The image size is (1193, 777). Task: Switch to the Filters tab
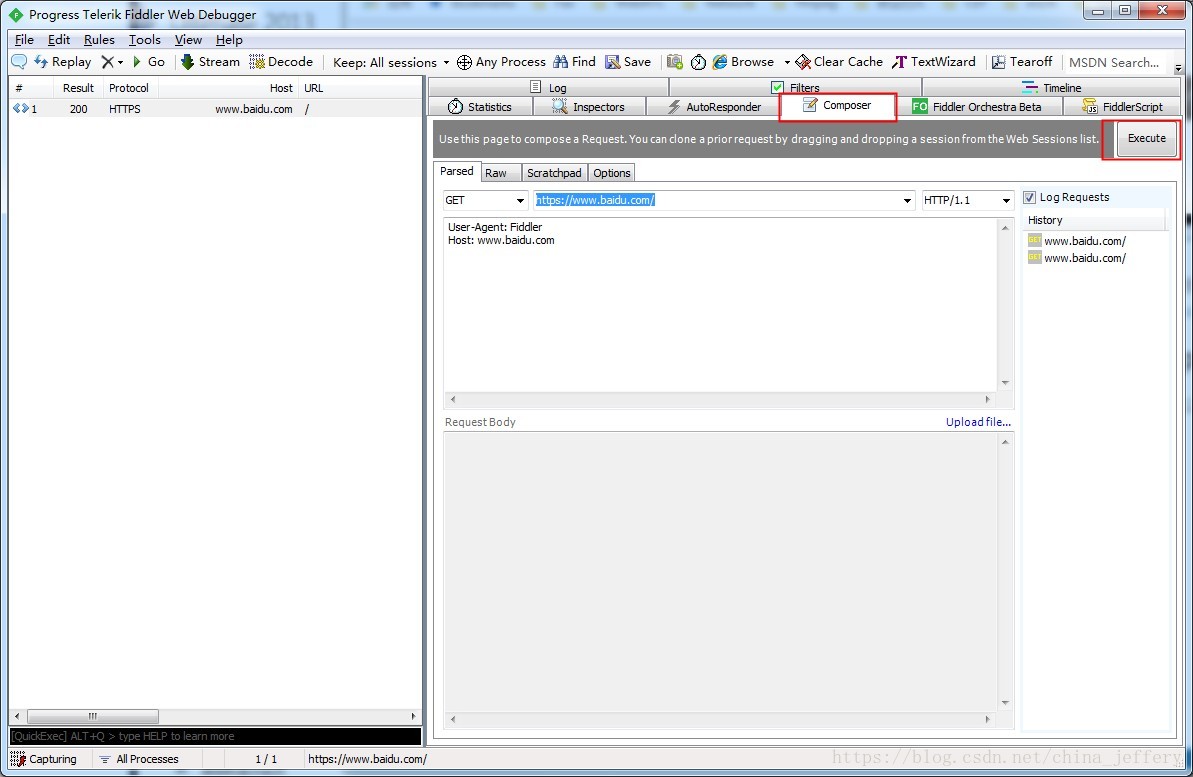click(x=795, y=88)
